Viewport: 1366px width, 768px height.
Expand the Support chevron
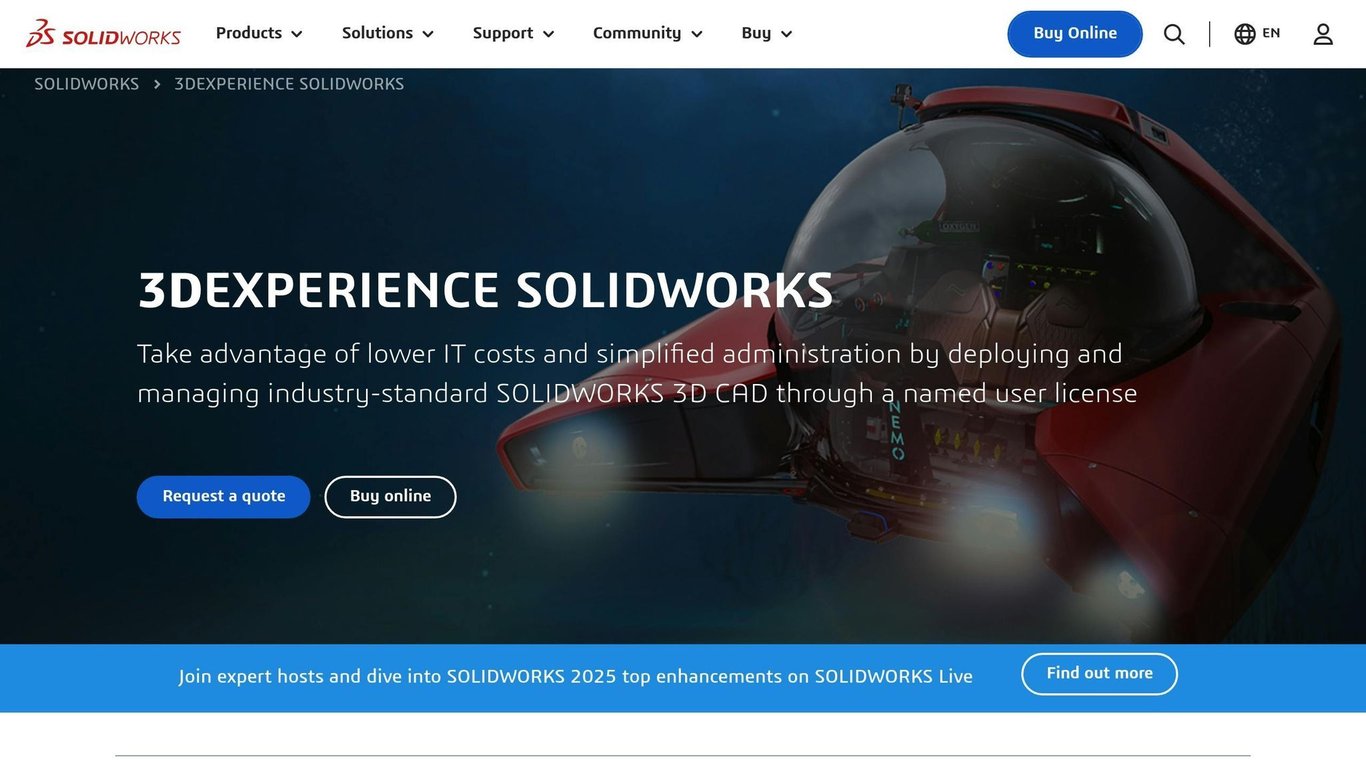(x=548, y=34)
